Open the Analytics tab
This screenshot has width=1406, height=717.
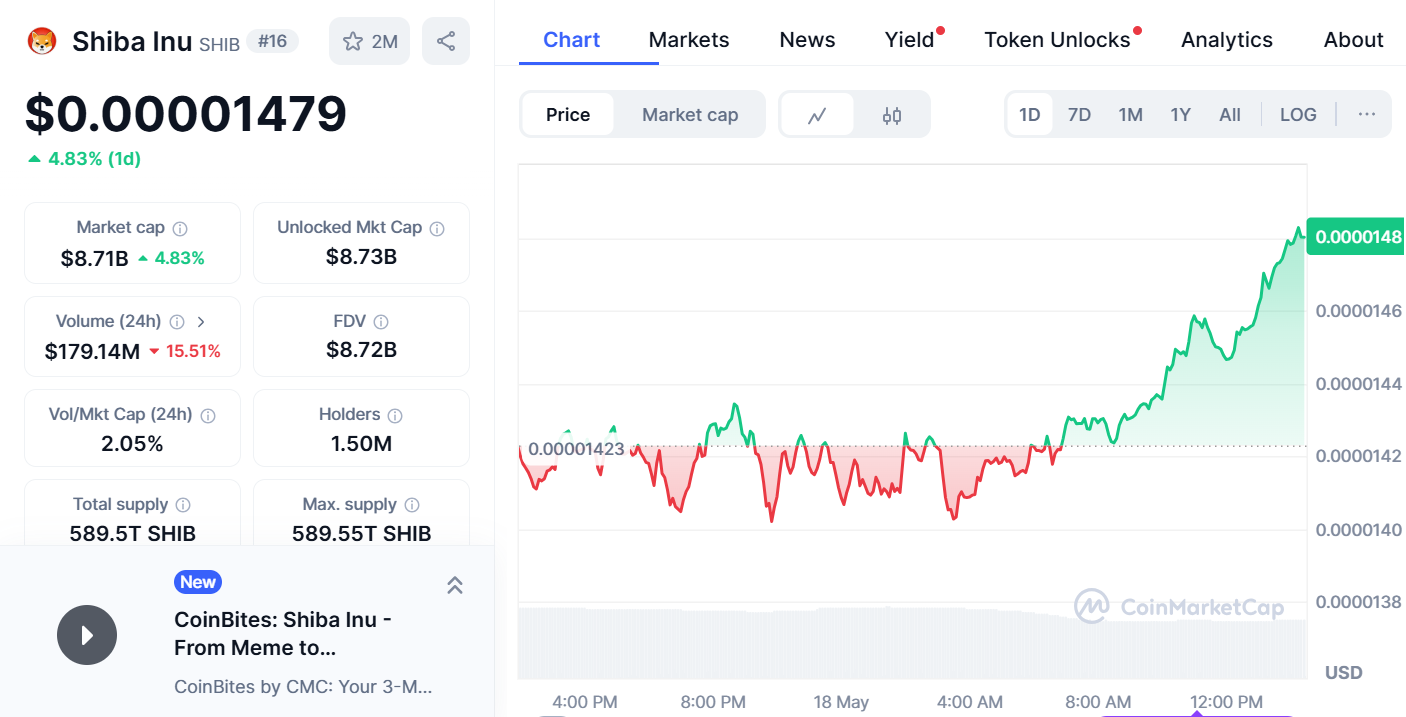click(1227, 40)
